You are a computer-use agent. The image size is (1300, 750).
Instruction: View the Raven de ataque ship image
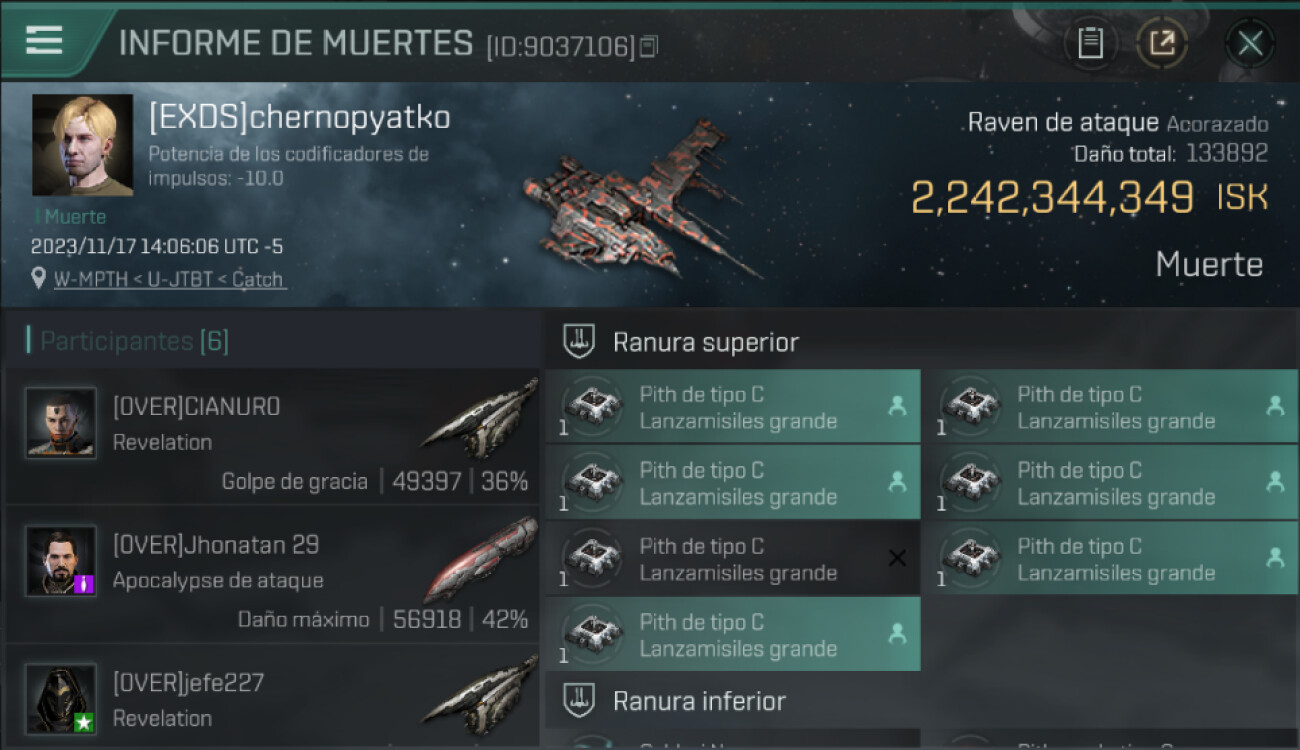coord(640,200)
